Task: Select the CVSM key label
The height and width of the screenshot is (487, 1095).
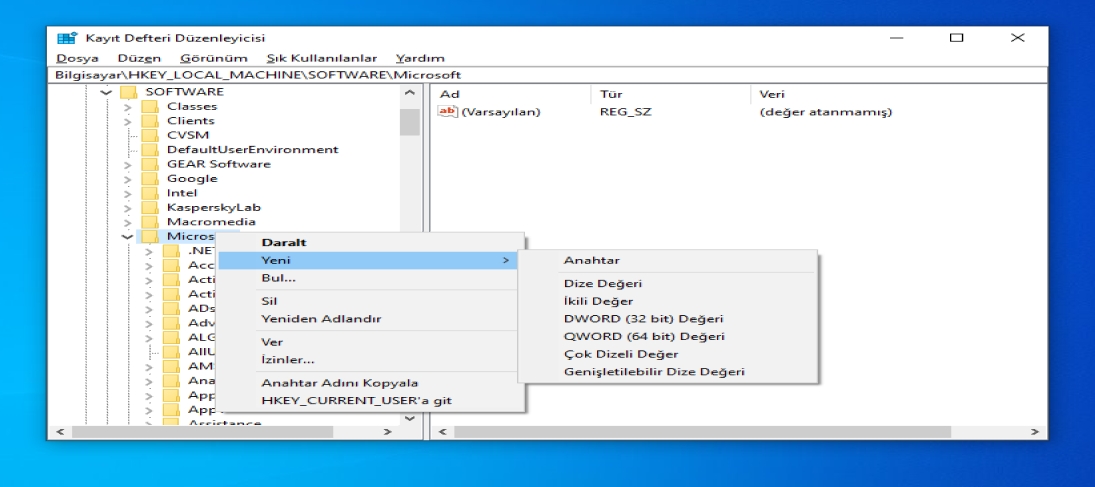Action: (x=188, y=135)
